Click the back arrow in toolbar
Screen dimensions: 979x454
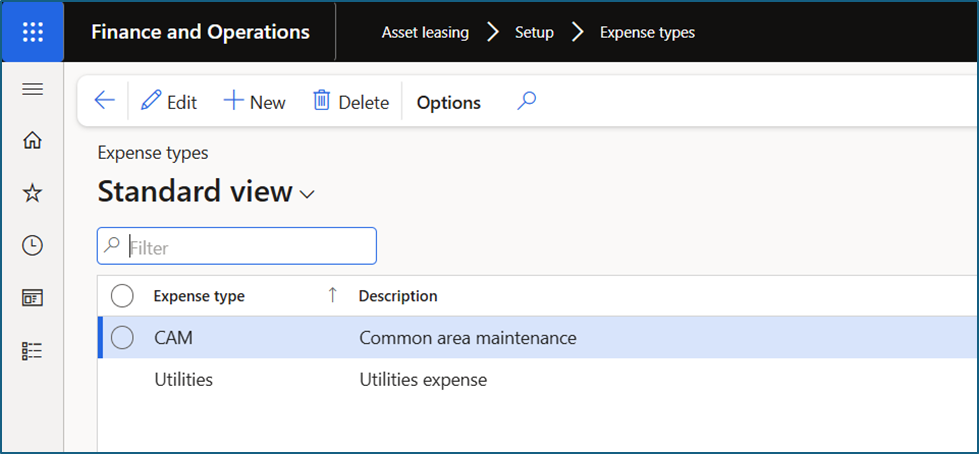pyautogui.click(x=104, y=101)
